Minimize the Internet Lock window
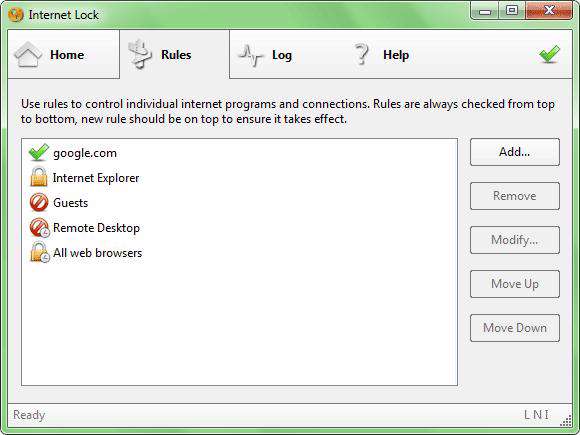Screen dimensions: 580x435 pyautogui.click(x=485, y=11)
